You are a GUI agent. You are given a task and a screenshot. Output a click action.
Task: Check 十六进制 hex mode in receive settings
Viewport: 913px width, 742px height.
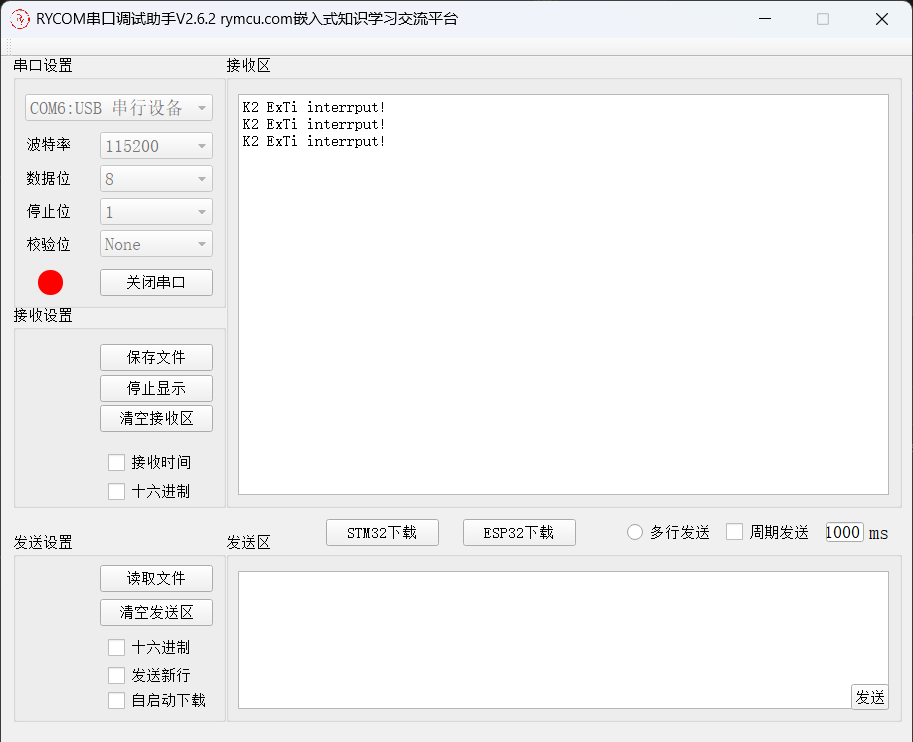pyautogui.click(x=116, y=490)
